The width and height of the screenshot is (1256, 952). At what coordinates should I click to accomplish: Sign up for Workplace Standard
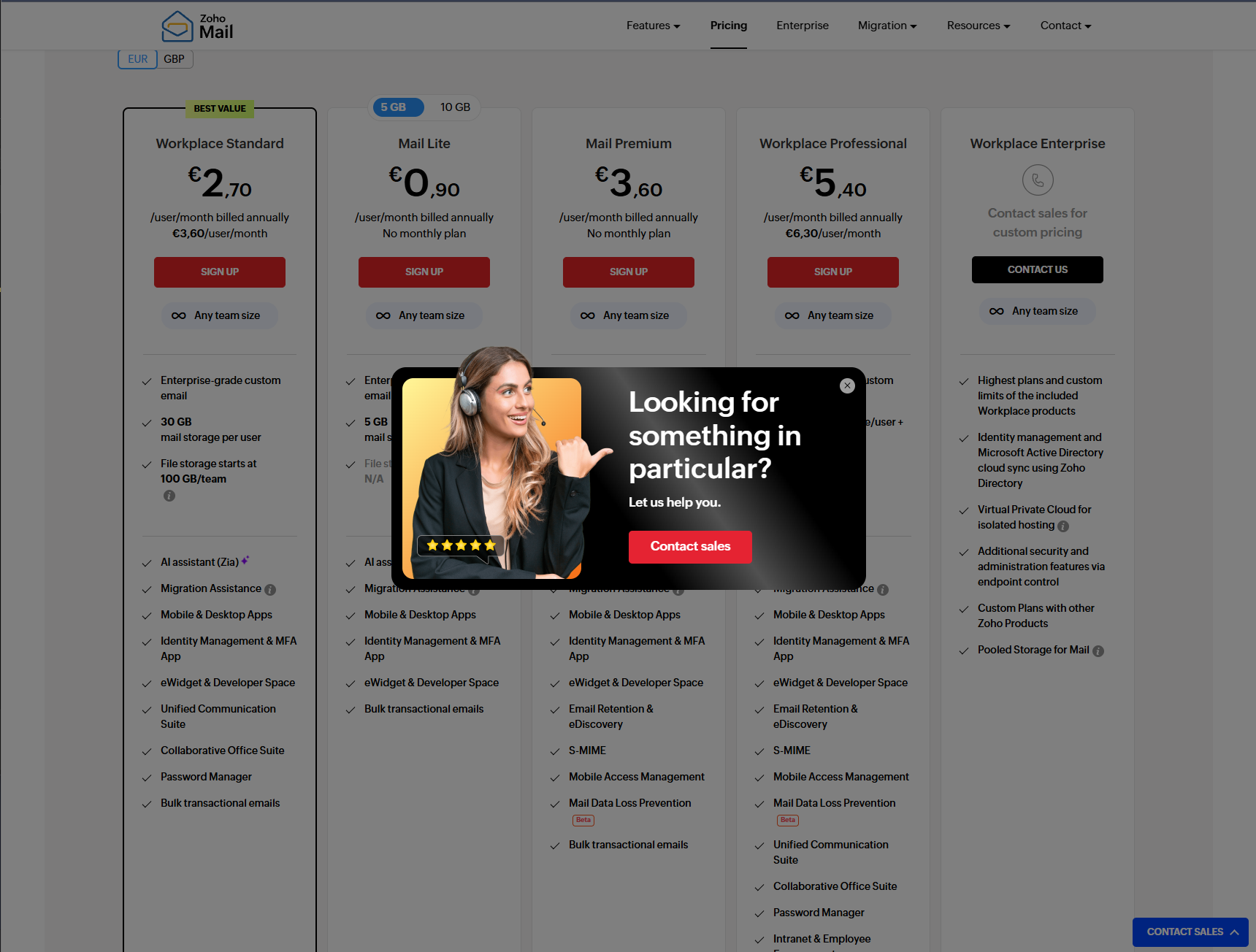tap(220, 272)
